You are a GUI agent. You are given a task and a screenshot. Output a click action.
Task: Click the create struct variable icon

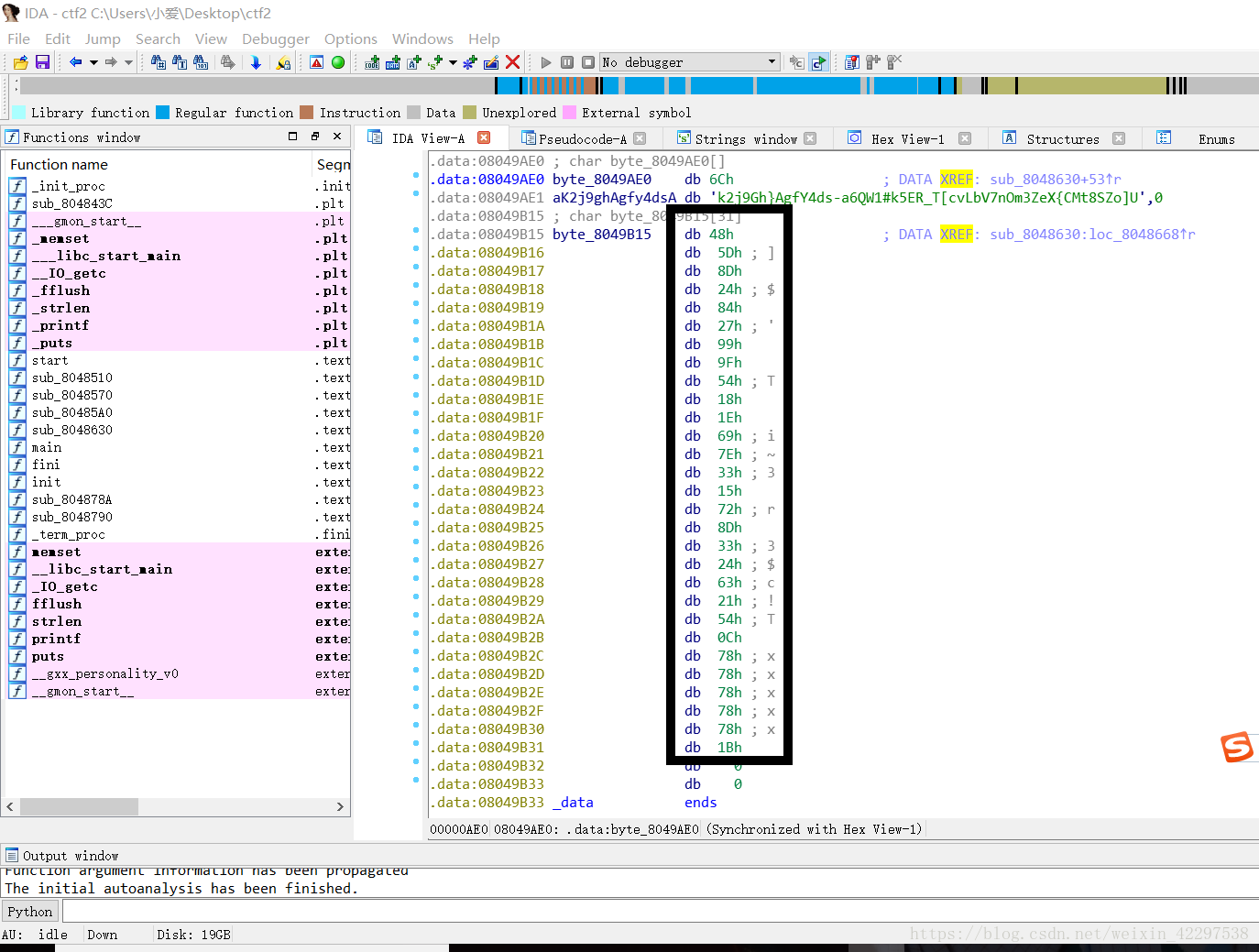[434, 62]
